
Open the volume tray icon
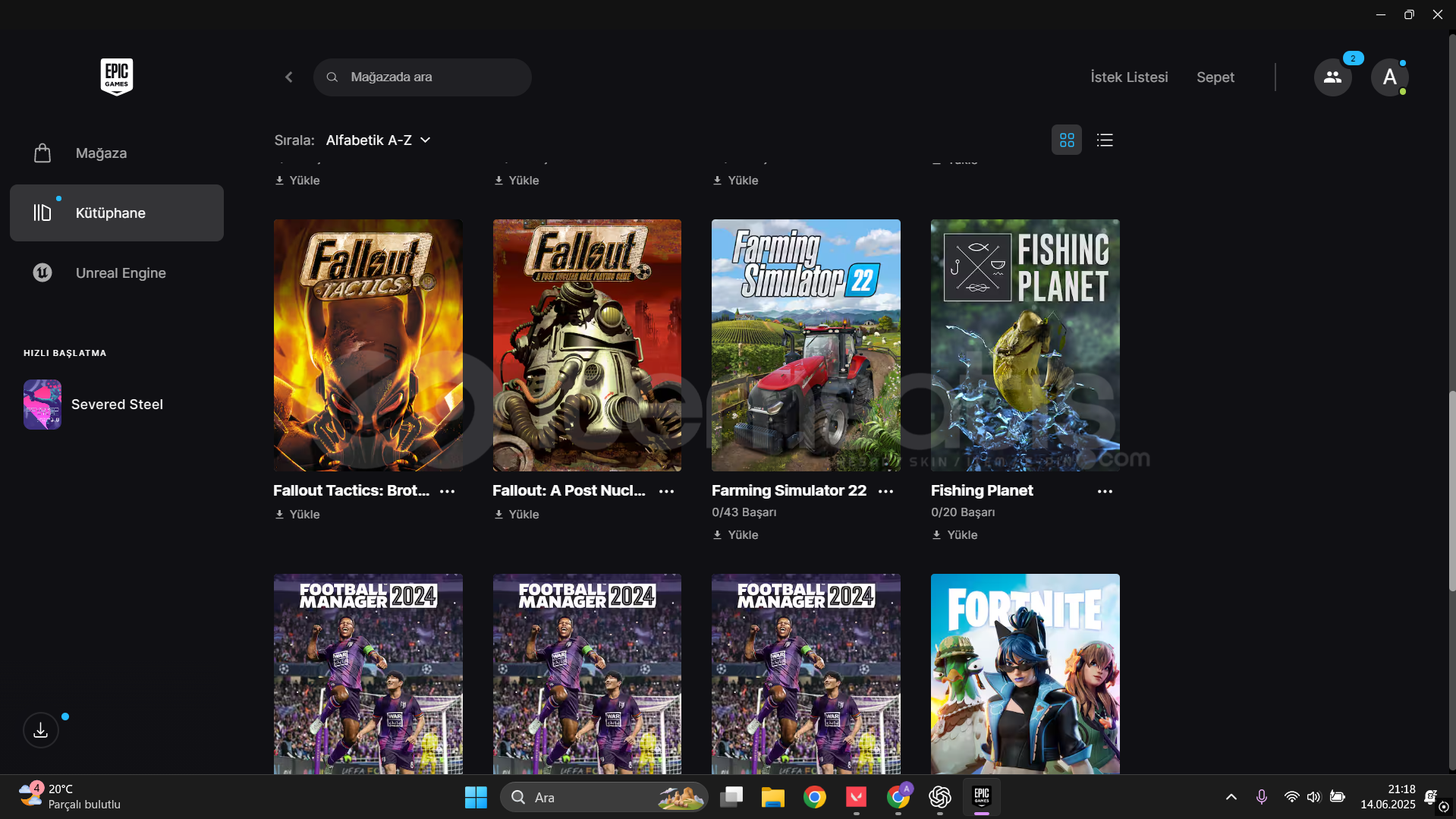click(1313, 798)
